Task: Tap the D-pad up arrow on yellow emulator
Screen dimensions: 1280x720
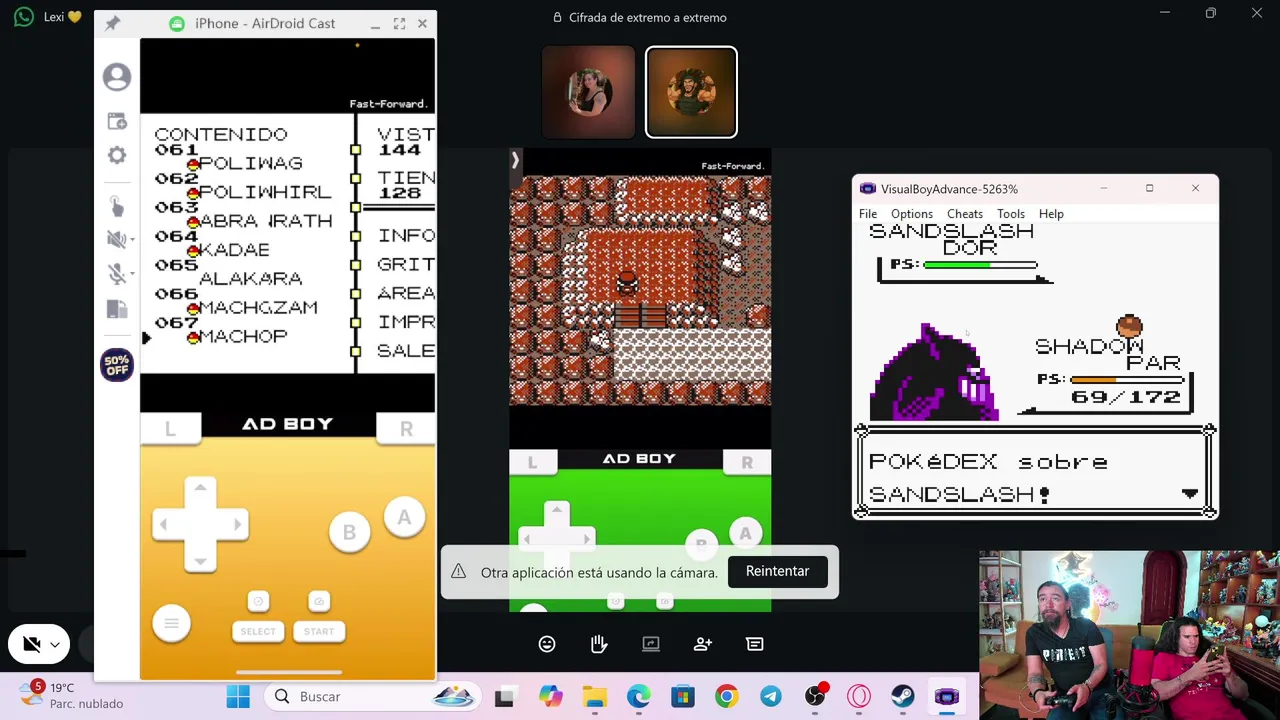Action: [x=200, y=487]
